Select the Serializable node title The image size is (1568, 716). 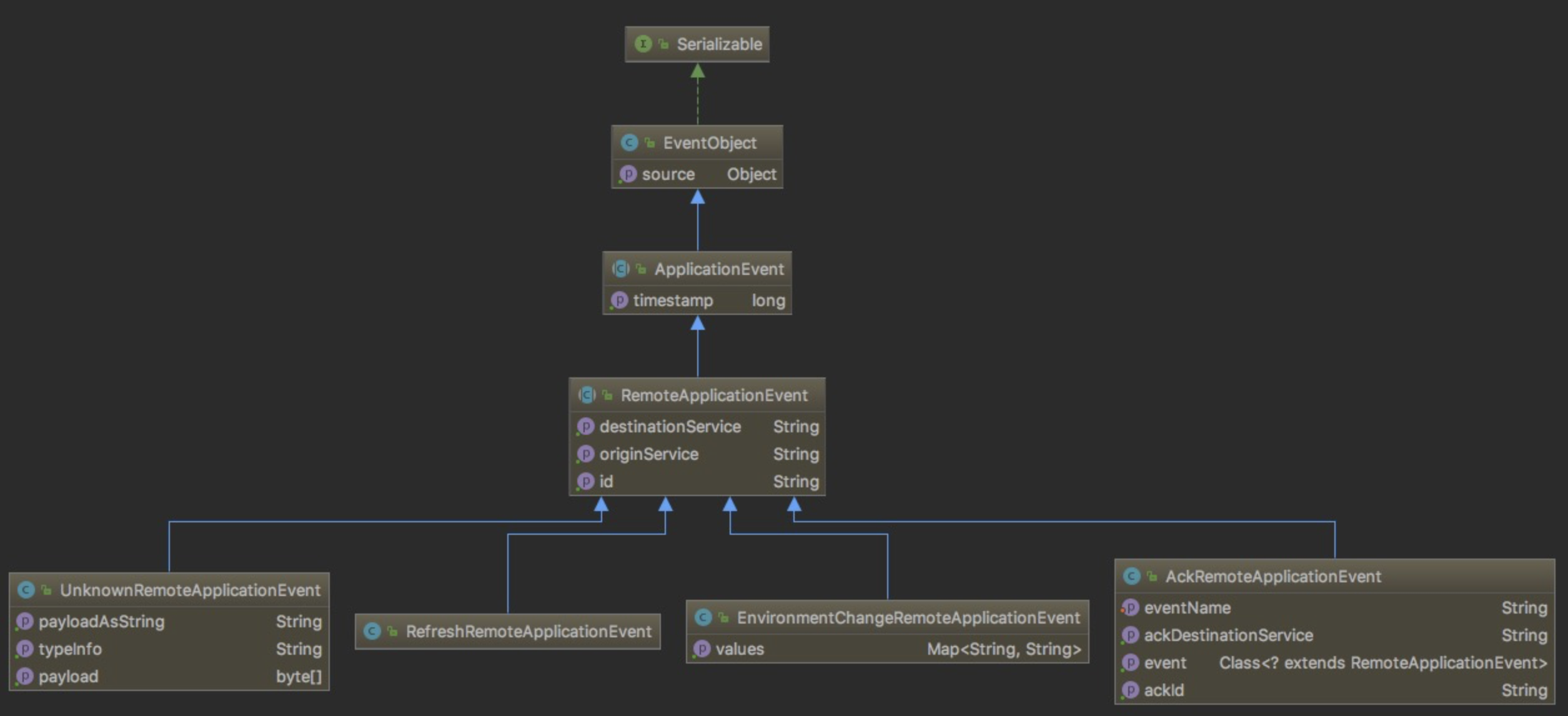pyautogui.click(x=719, y=44)
